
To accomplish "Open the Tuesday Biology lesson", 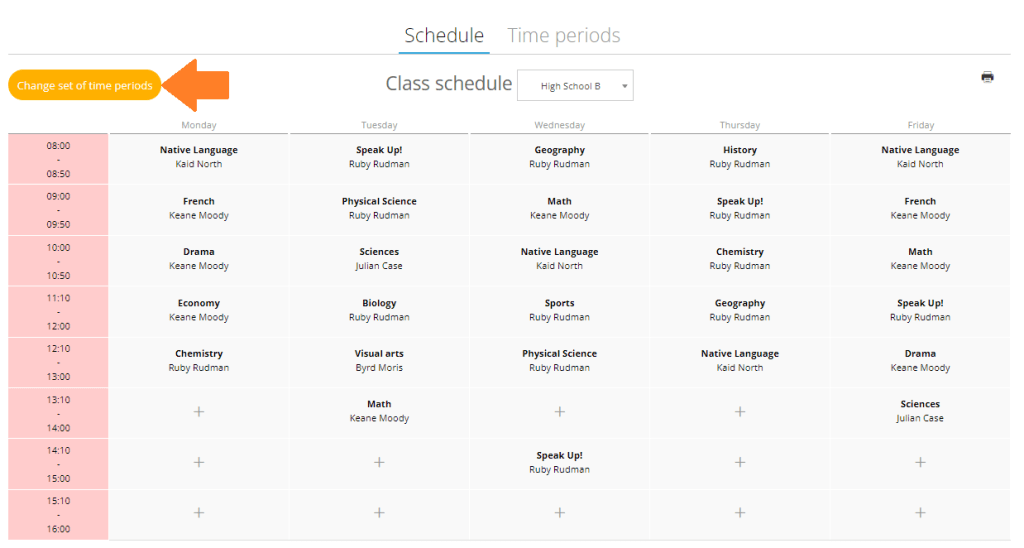I will coord(379,310).
